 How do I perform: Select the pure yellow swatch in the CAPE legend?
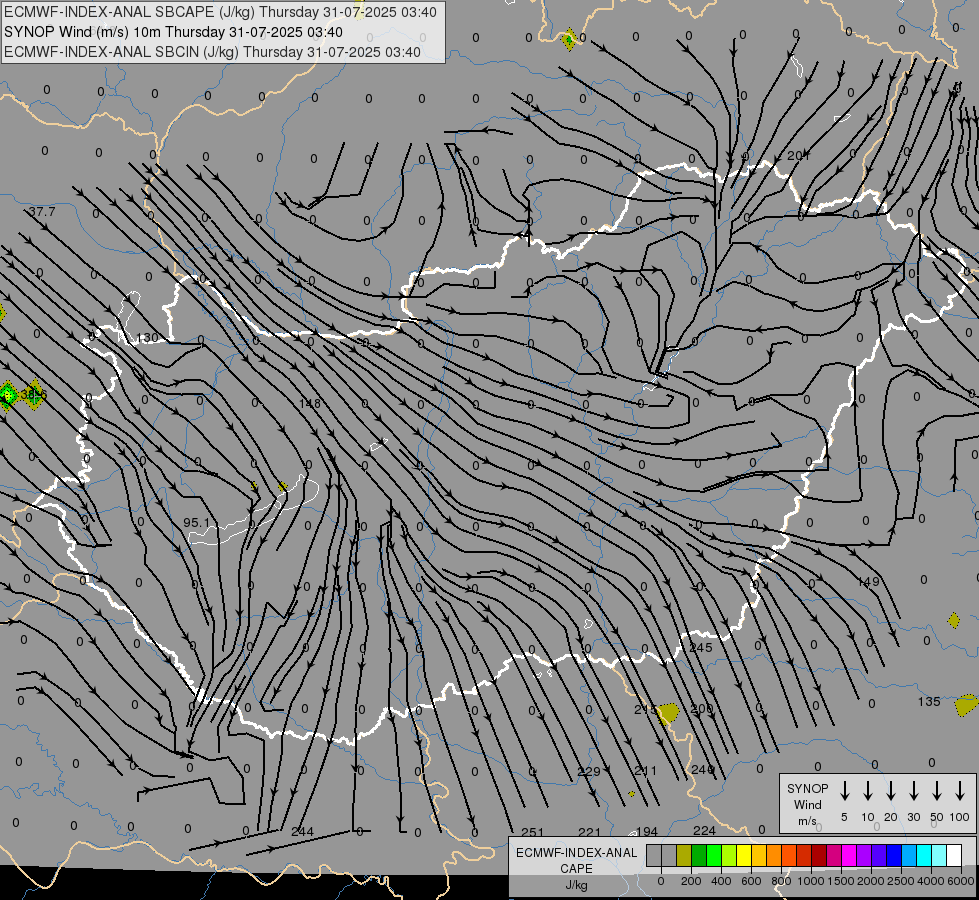point(744,855)
